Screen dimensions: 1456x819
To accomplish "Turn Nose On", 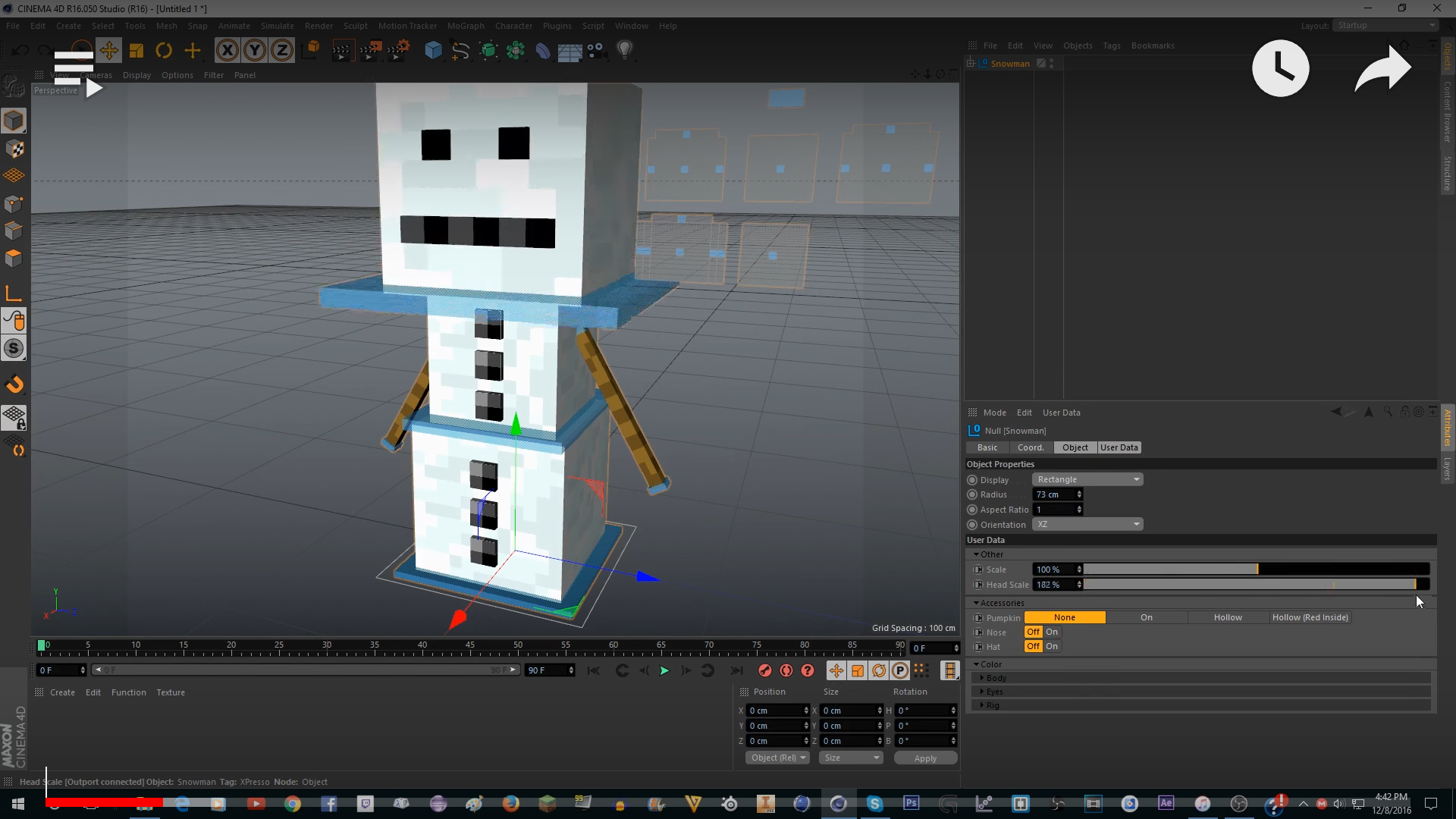I will tap(1052, 632).
